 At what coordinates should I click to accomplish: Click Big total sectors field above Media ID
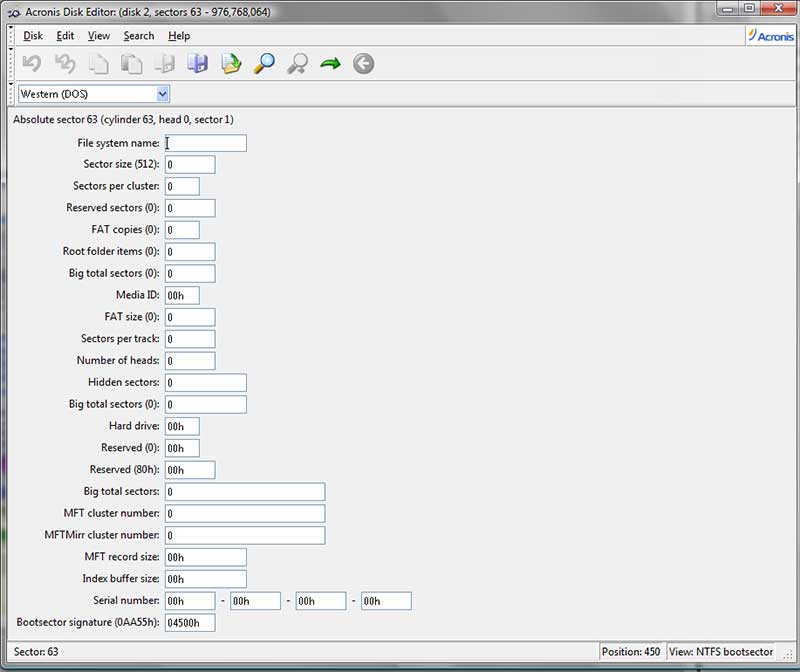tap(190, 273)
